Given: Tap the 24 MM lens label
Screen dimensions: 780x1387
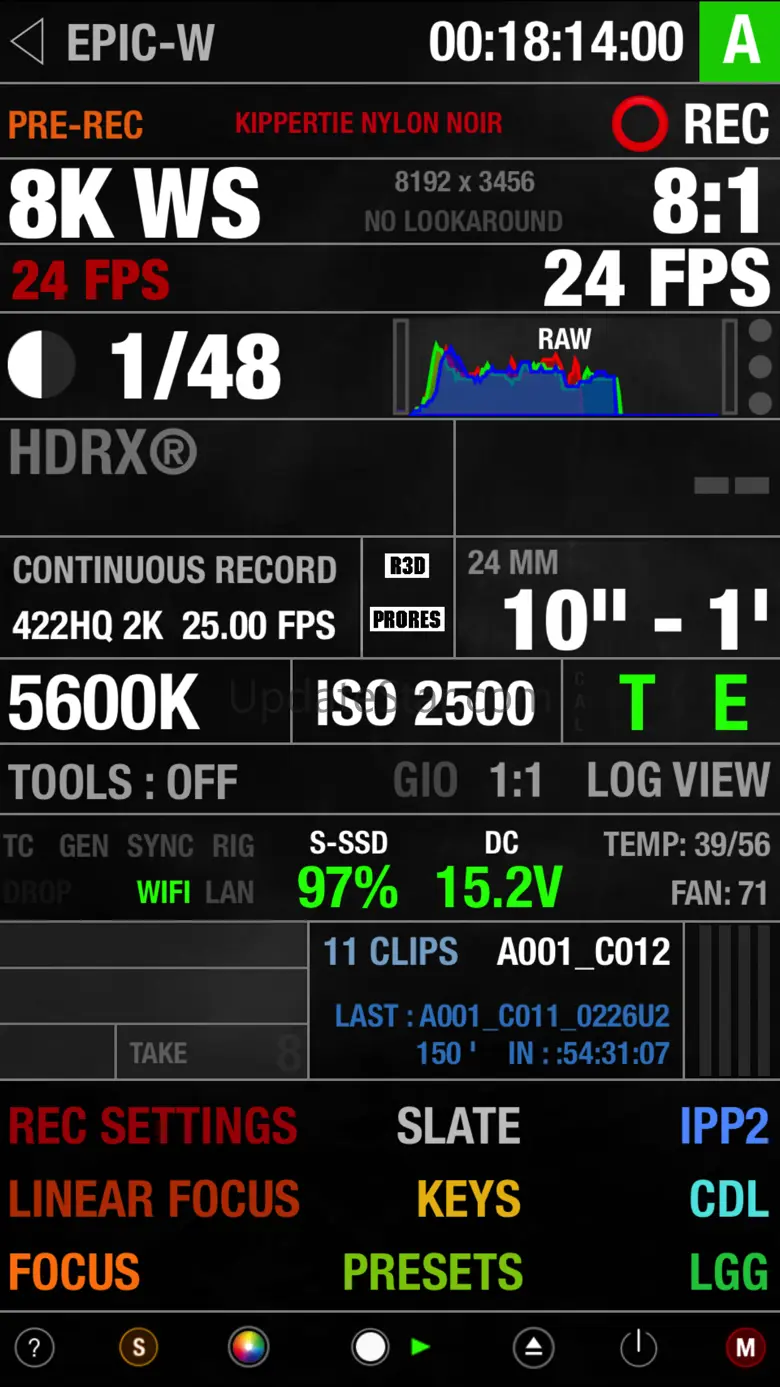Looking at the screenshot, I should (512, 562).
